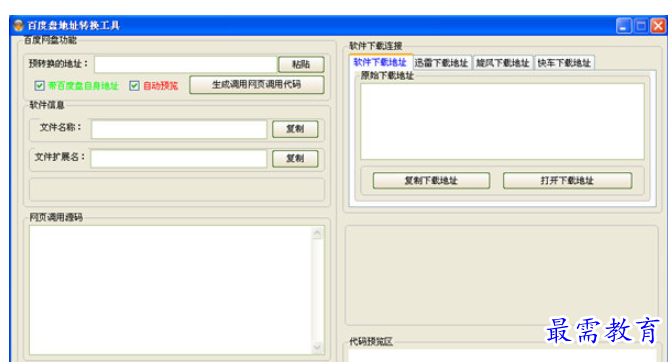Image resolution: width=668 pixels, height=362 pixels.
Task: Click 打开下载地址 button
Action: pos(567,181)
